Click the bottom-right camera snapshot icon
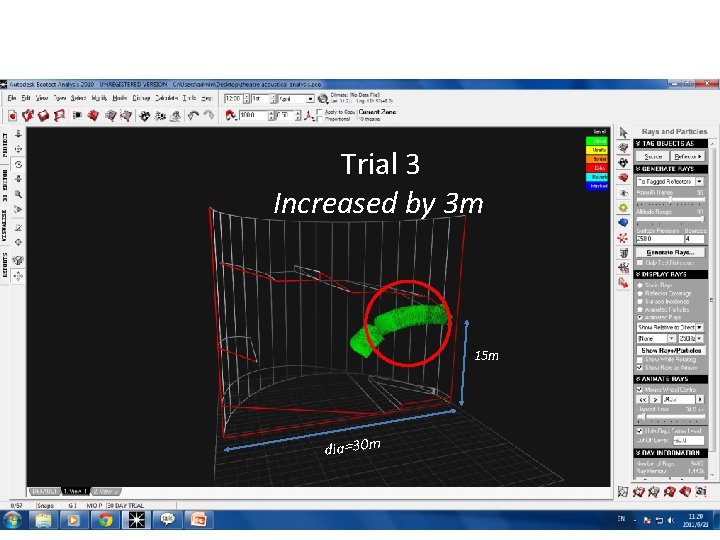 [701, 491]
